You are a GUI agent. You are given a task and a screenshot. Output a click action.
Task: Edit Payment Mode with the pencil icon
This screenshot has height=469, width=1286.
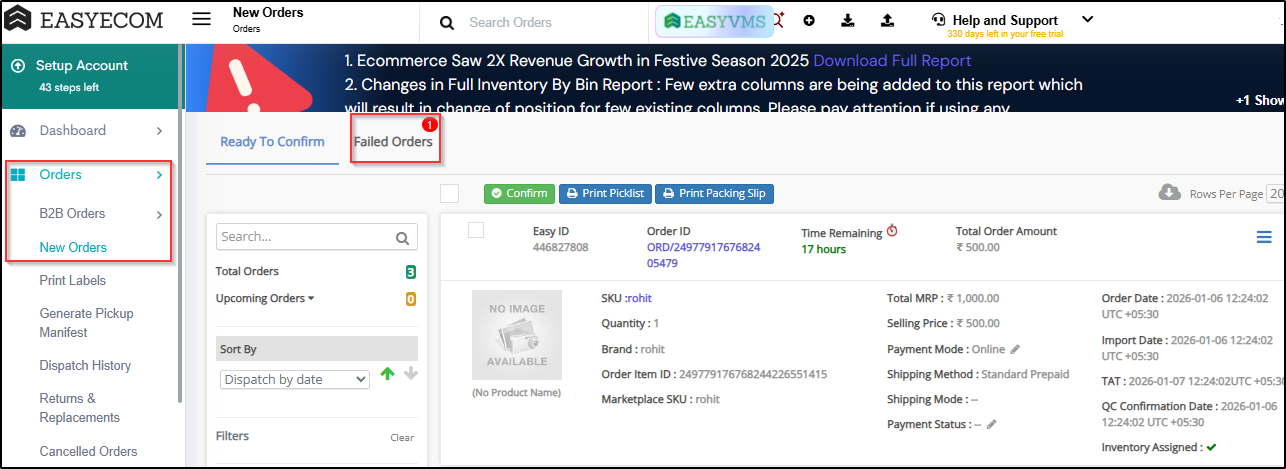click(x=1015, y=349)
